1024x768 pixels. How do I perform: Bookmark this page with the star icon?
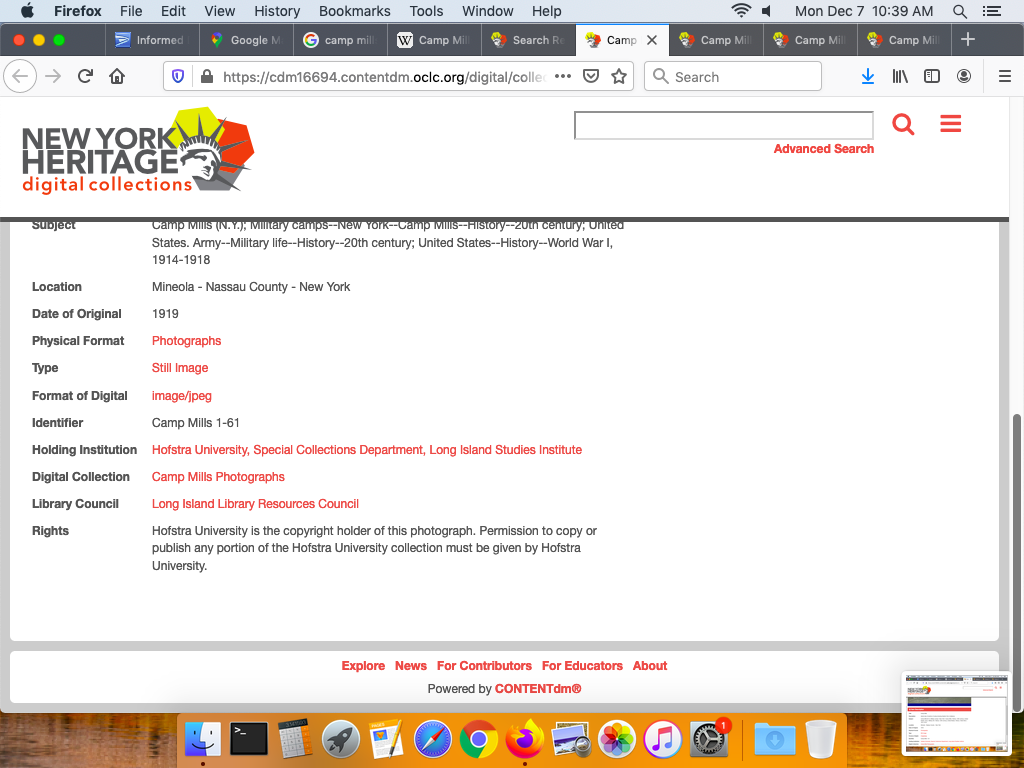coord(619,77)
